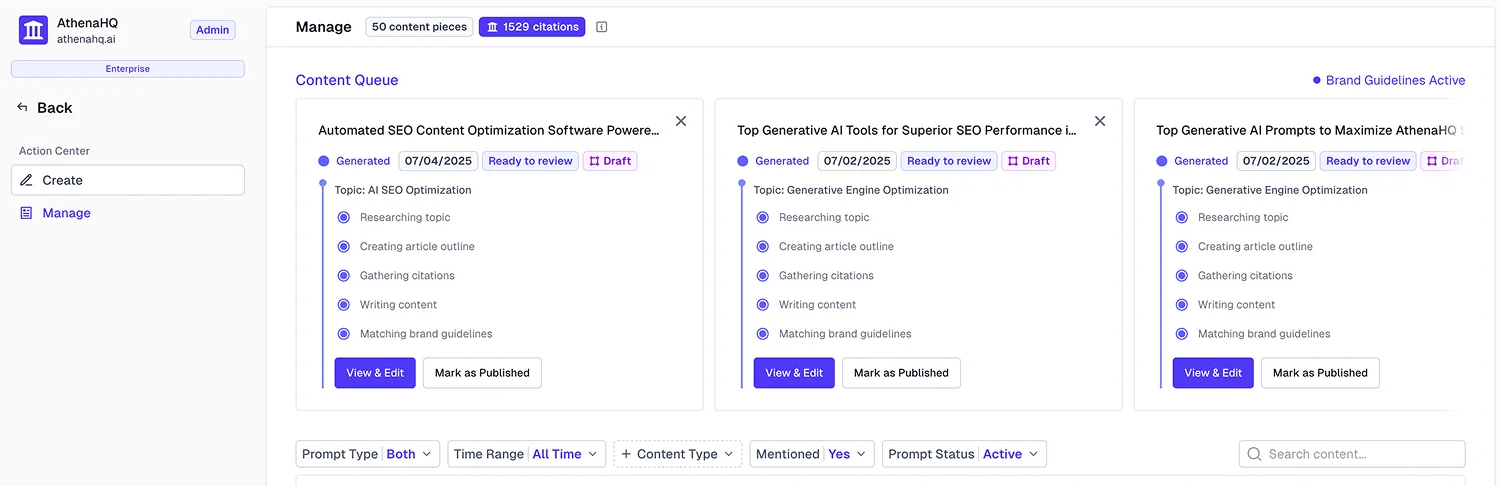Click the Draft tag on first card
This screenshot has width=1500, height=486.
click(x=610, y=161)
